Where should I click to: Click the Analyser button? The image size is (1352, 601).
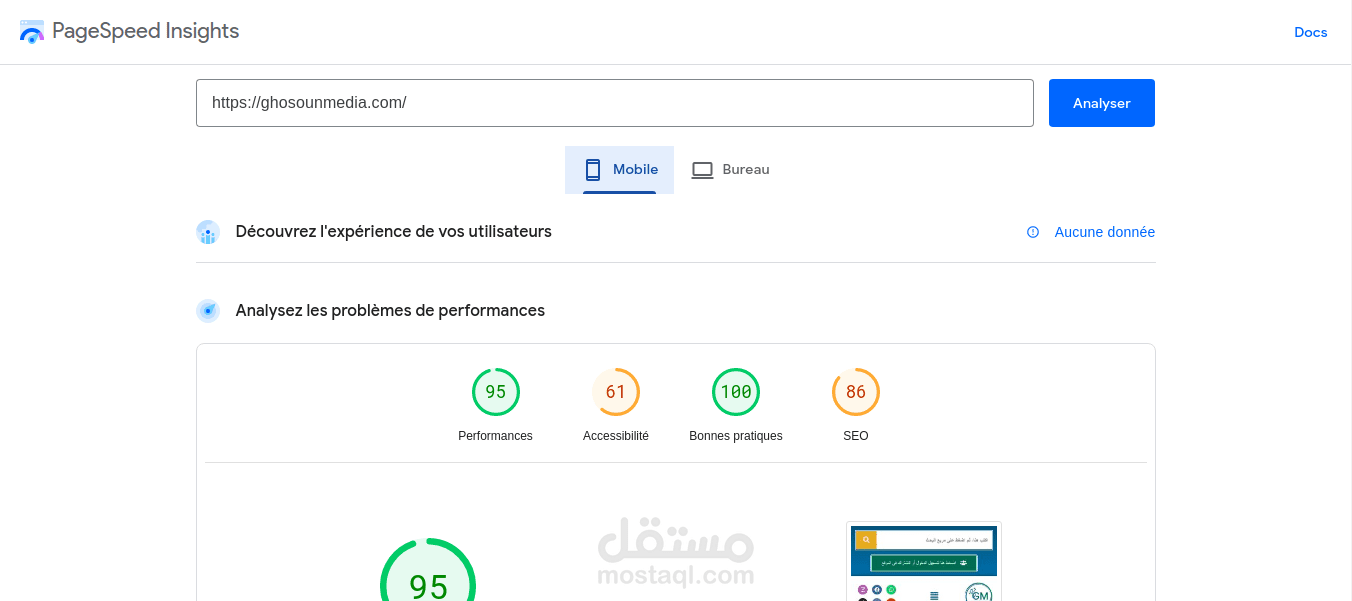(x=1101, y=103)
